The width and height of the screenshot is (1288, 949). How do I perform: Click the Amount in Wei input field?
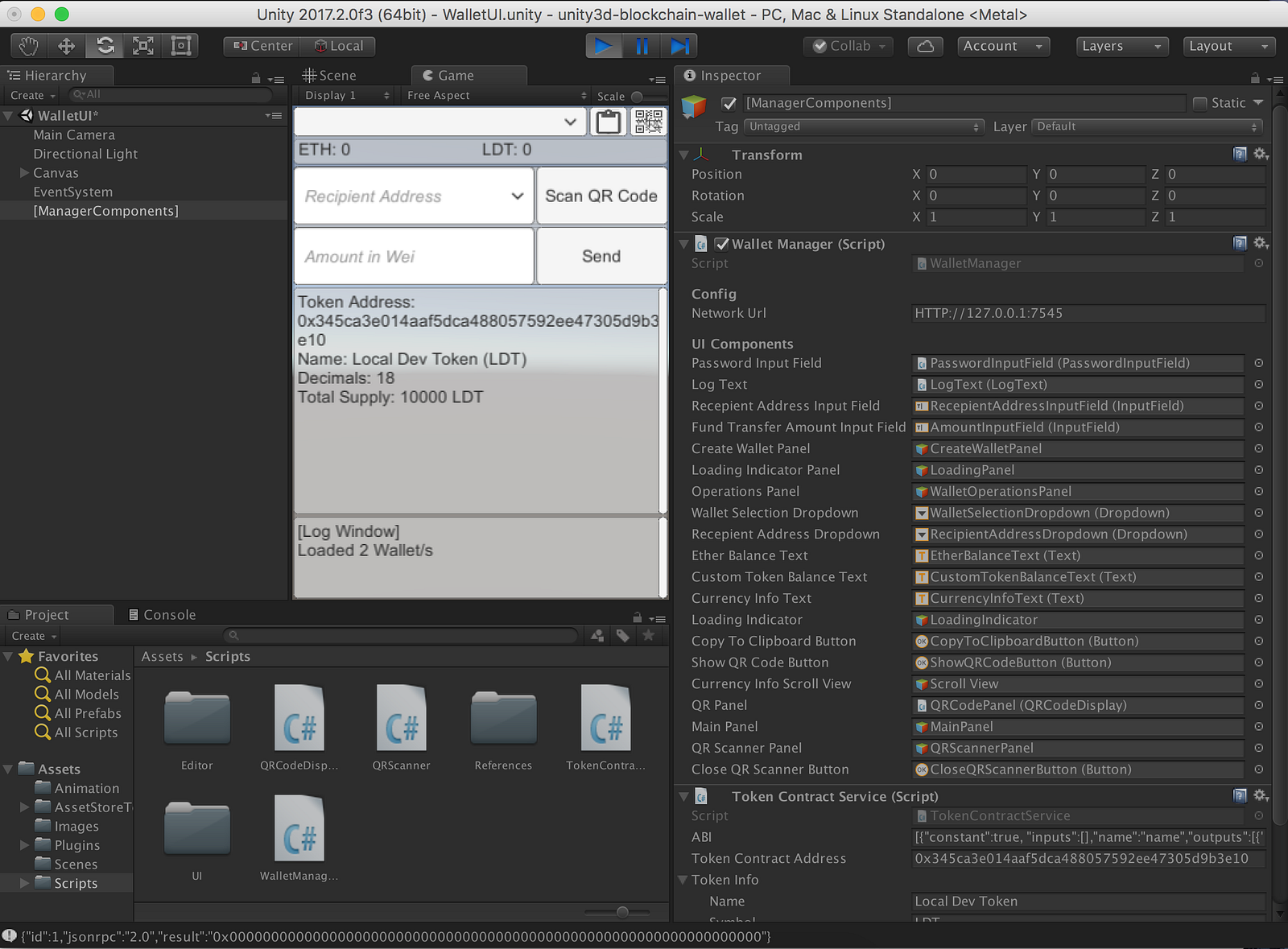click(414, 256)
